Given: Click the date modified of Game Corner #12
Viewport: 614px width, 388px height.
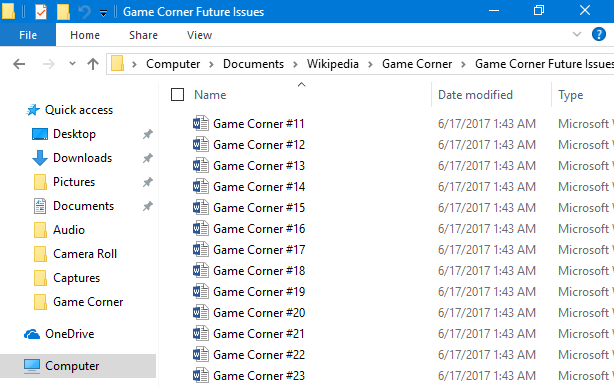Looking at the screenshot, I should tap(486, 145).
